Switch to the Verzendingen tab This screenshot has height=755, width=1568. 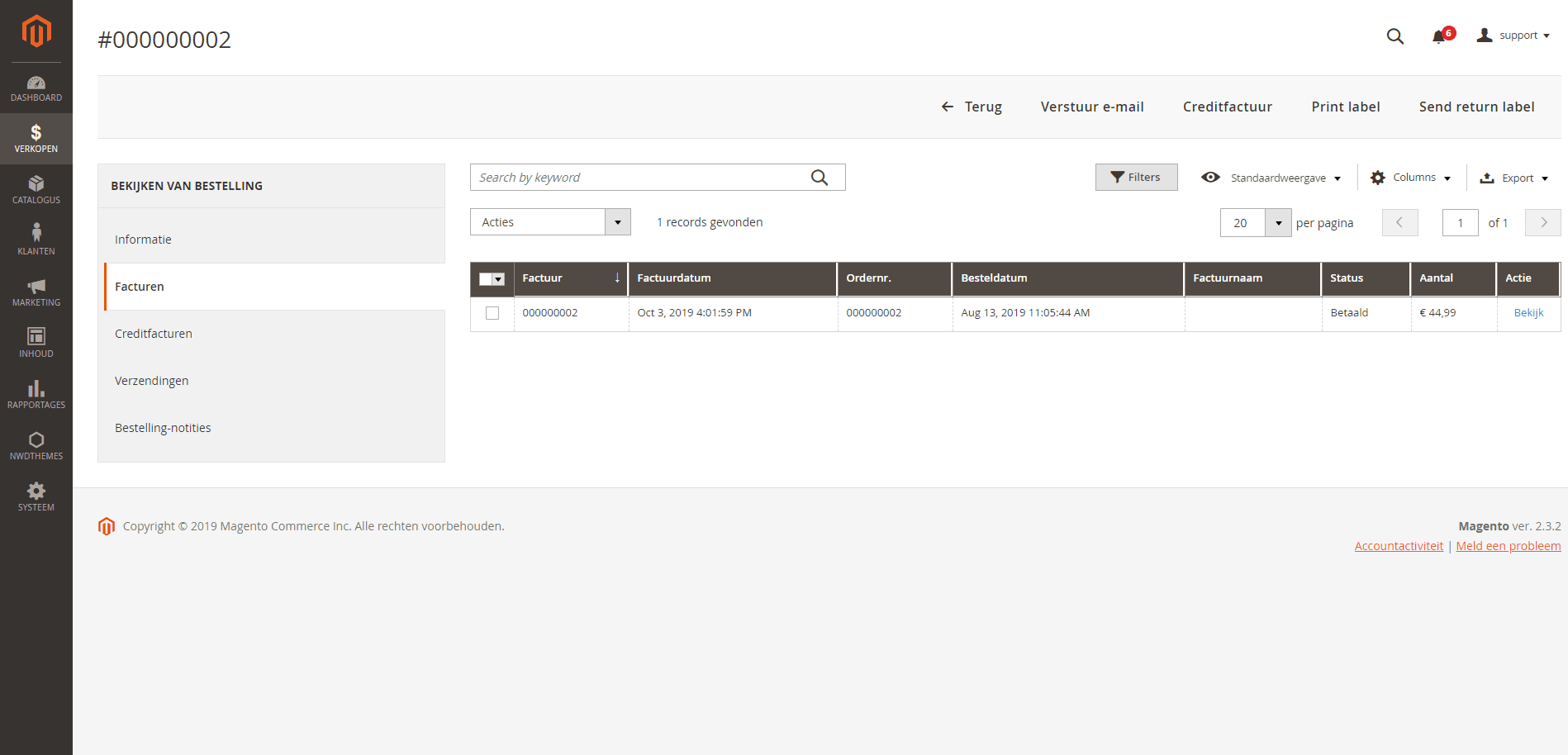click(152, 381)
